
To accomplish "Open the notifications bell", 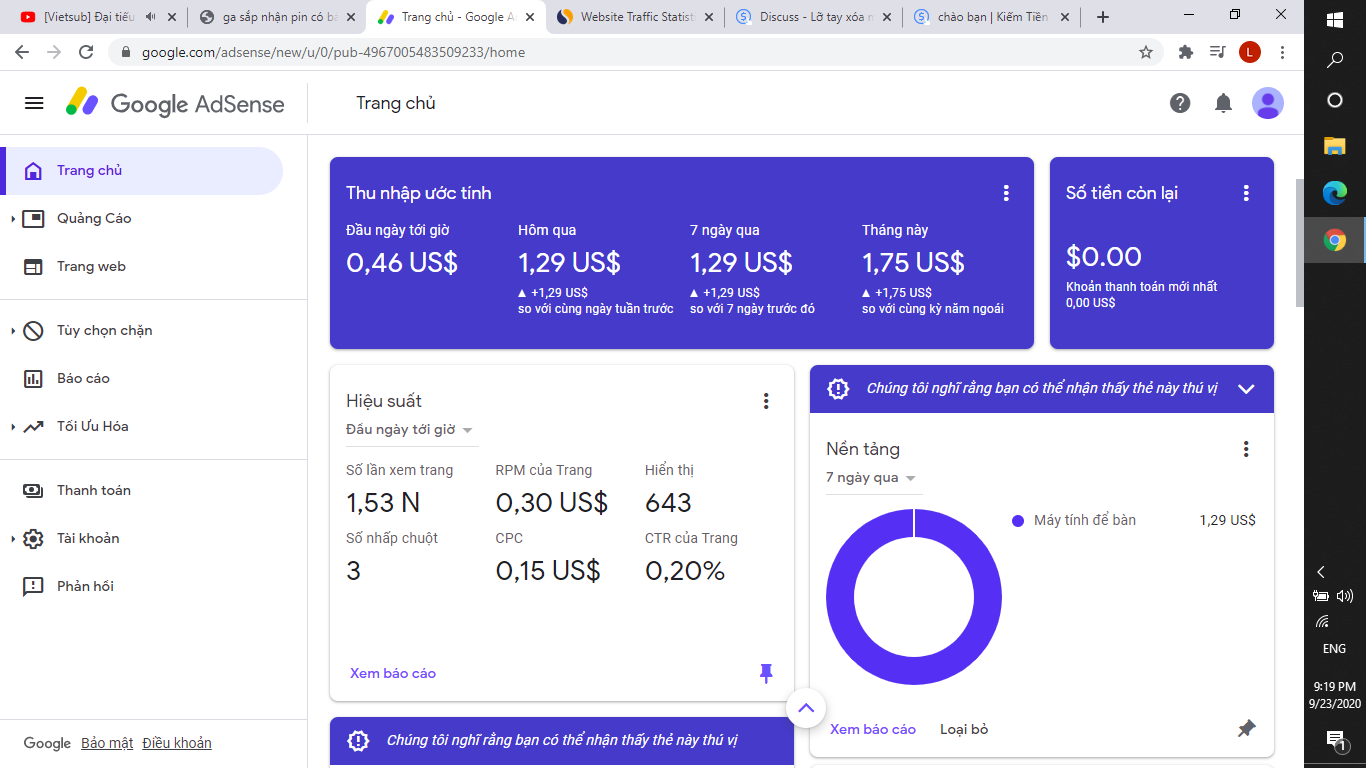I will [1223, 103].
